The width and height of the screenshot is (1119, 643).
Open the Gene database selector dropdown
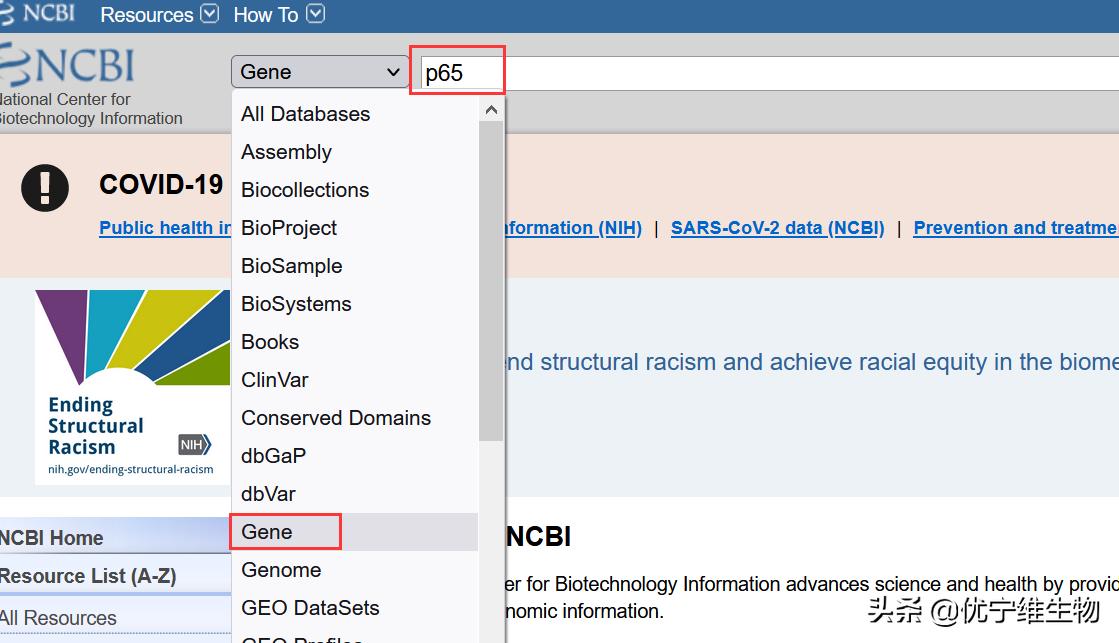click(320, 72)
